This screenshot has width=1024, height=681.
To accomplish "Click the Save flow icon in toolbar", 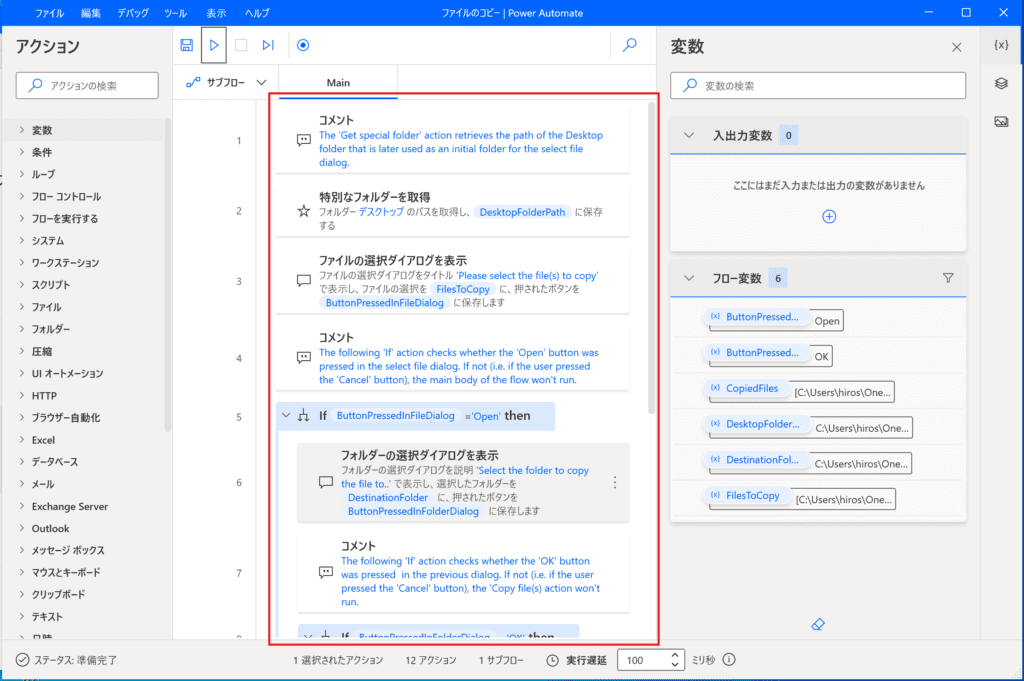I will pos(187,45).
